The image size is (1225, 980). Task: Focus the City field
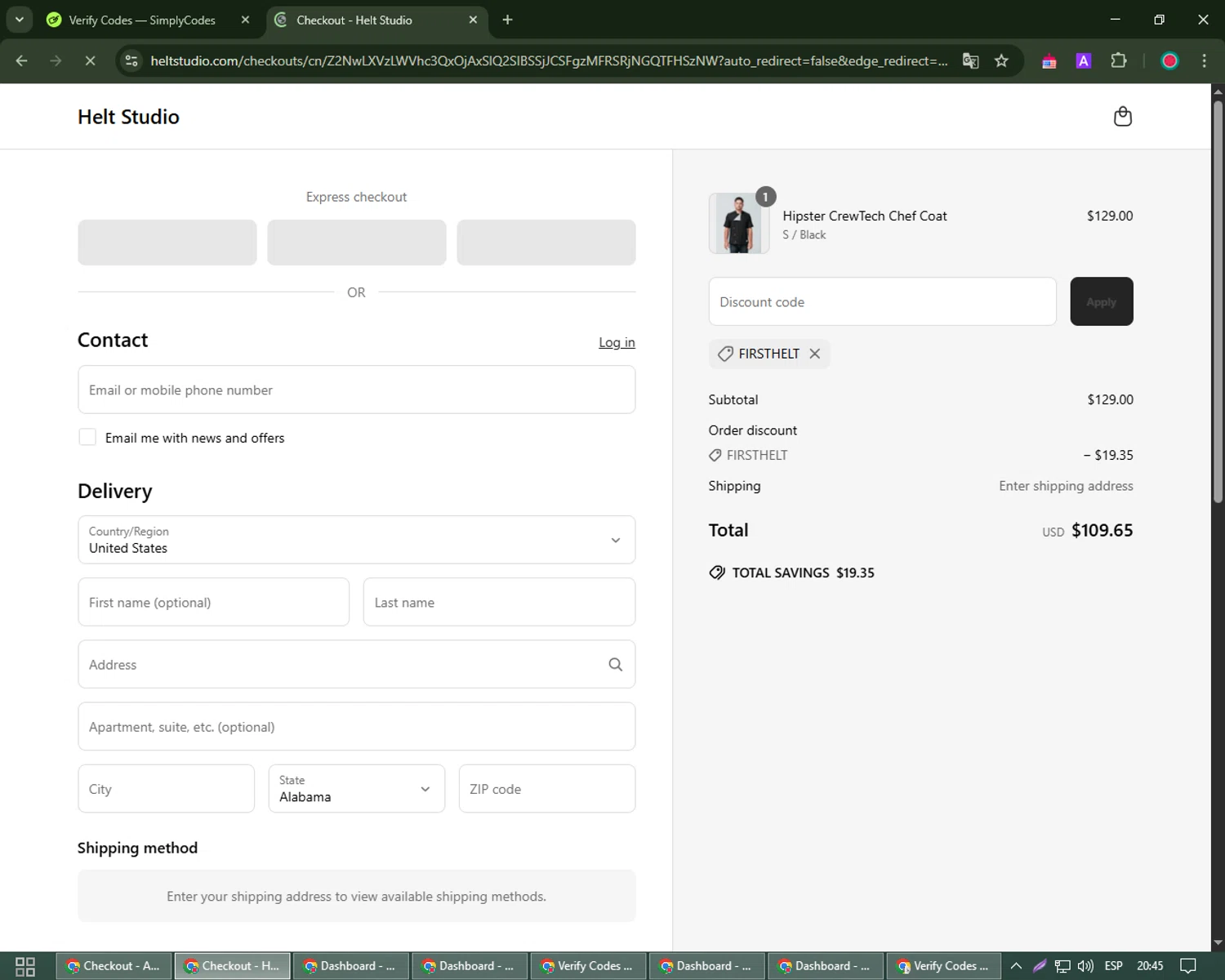[167, 789]
